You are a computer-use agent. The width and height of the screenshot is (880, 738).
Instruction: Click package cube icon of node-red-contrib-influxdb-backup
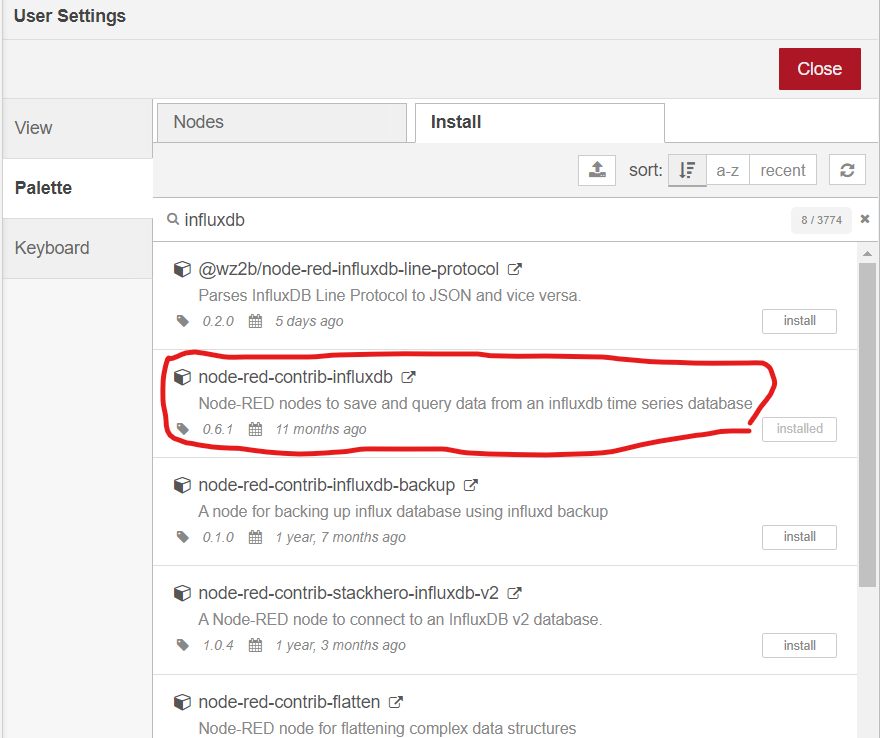coord(182,485)
